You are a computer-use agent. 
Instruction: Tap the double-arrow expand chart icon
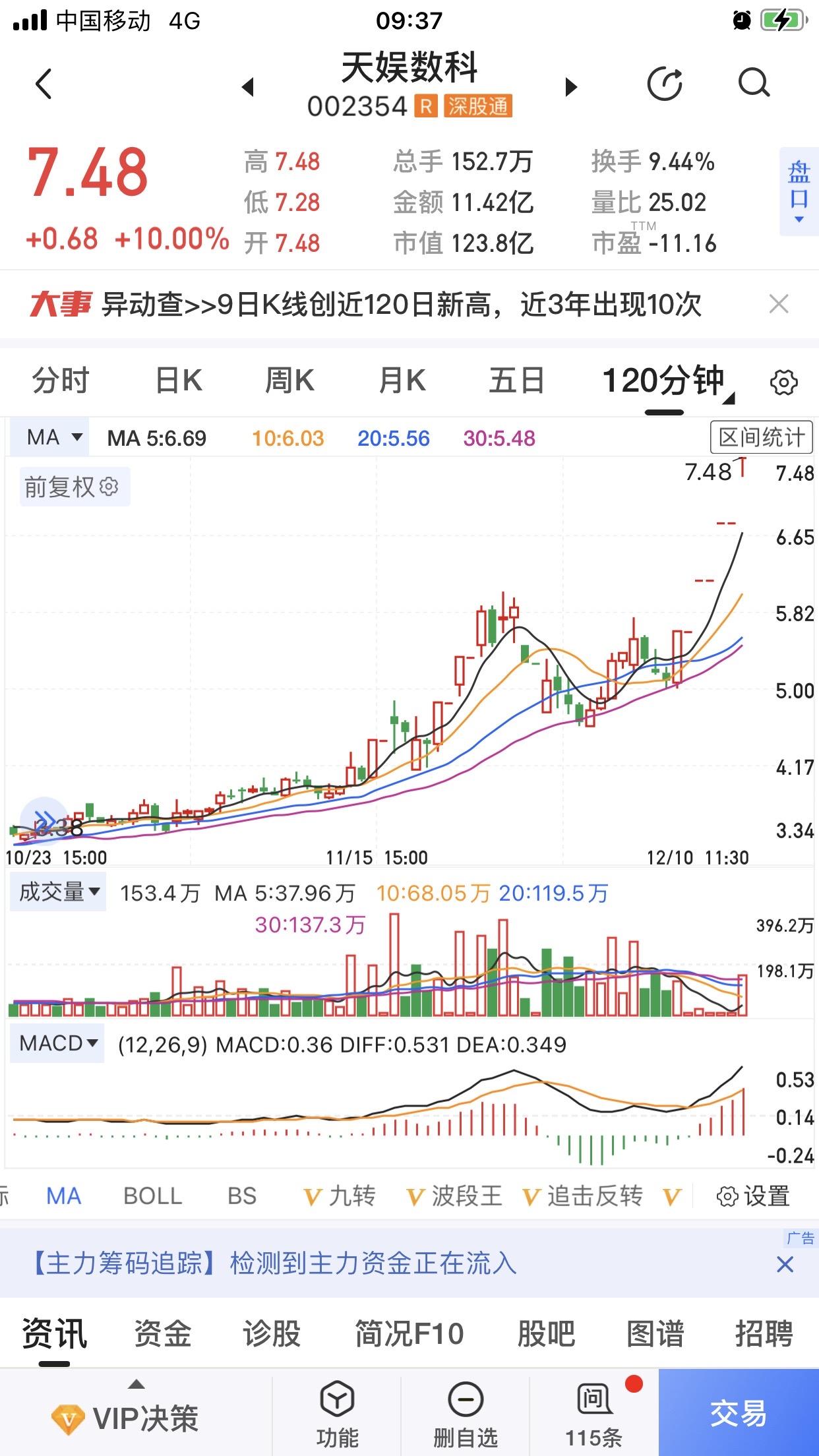pyautogui.click(x=44, y=821)
